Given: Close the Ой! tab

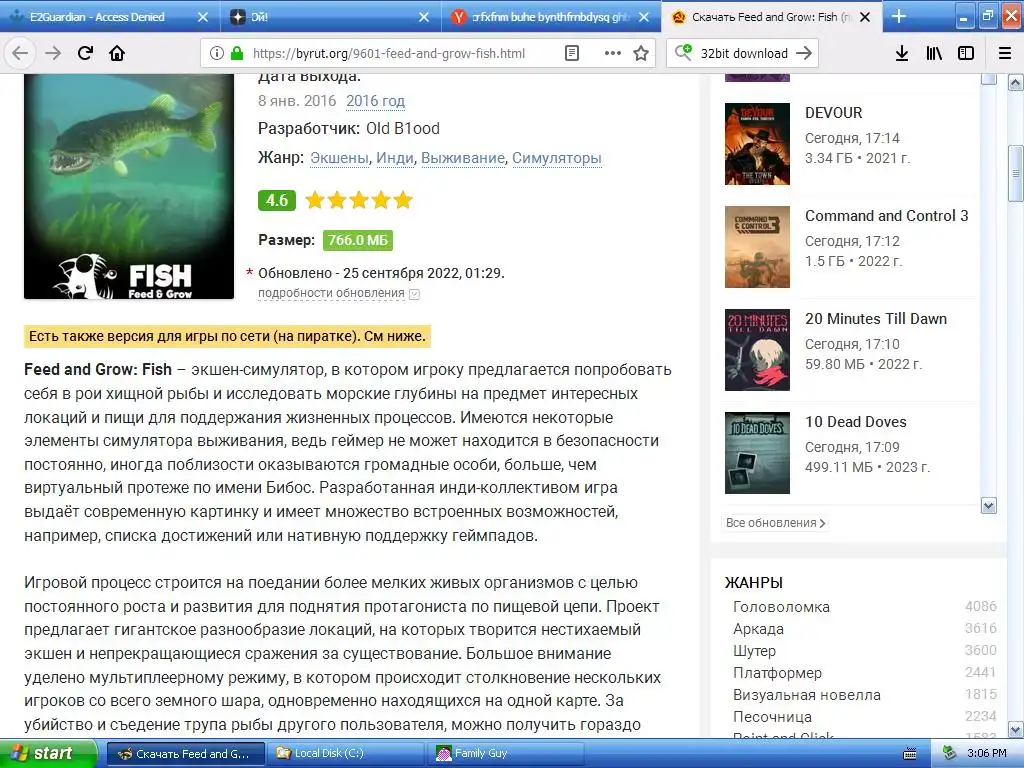Looking at the screenshot, I should tap(424, 17).
